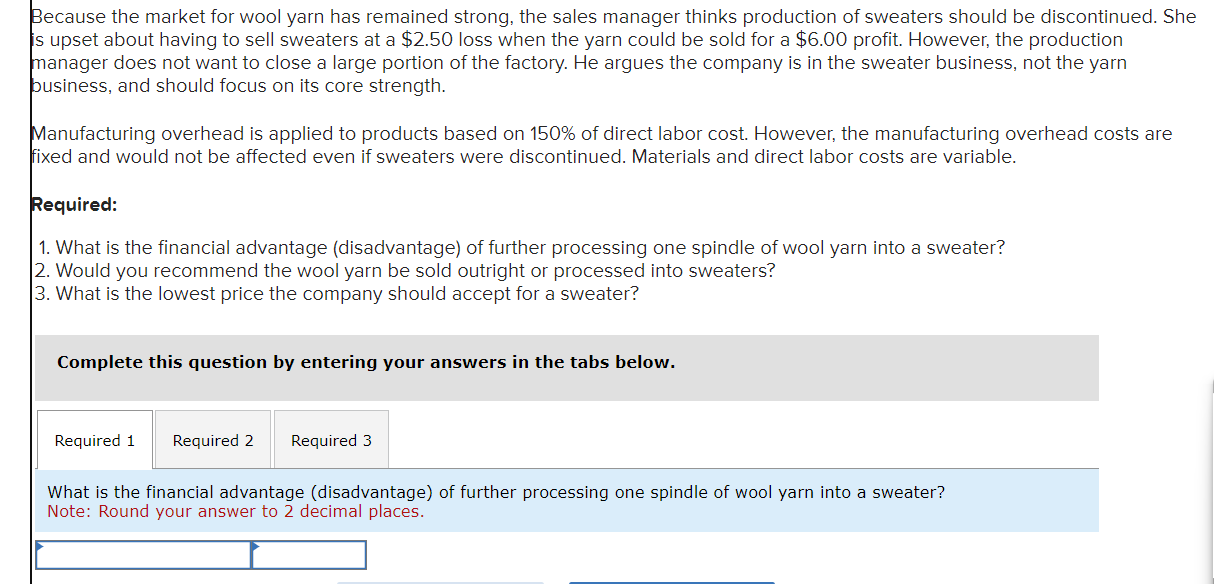Viewport: 1214px width, 584px height.
Task: Switch to the Required 2 tab
Action: pos(212,440)
